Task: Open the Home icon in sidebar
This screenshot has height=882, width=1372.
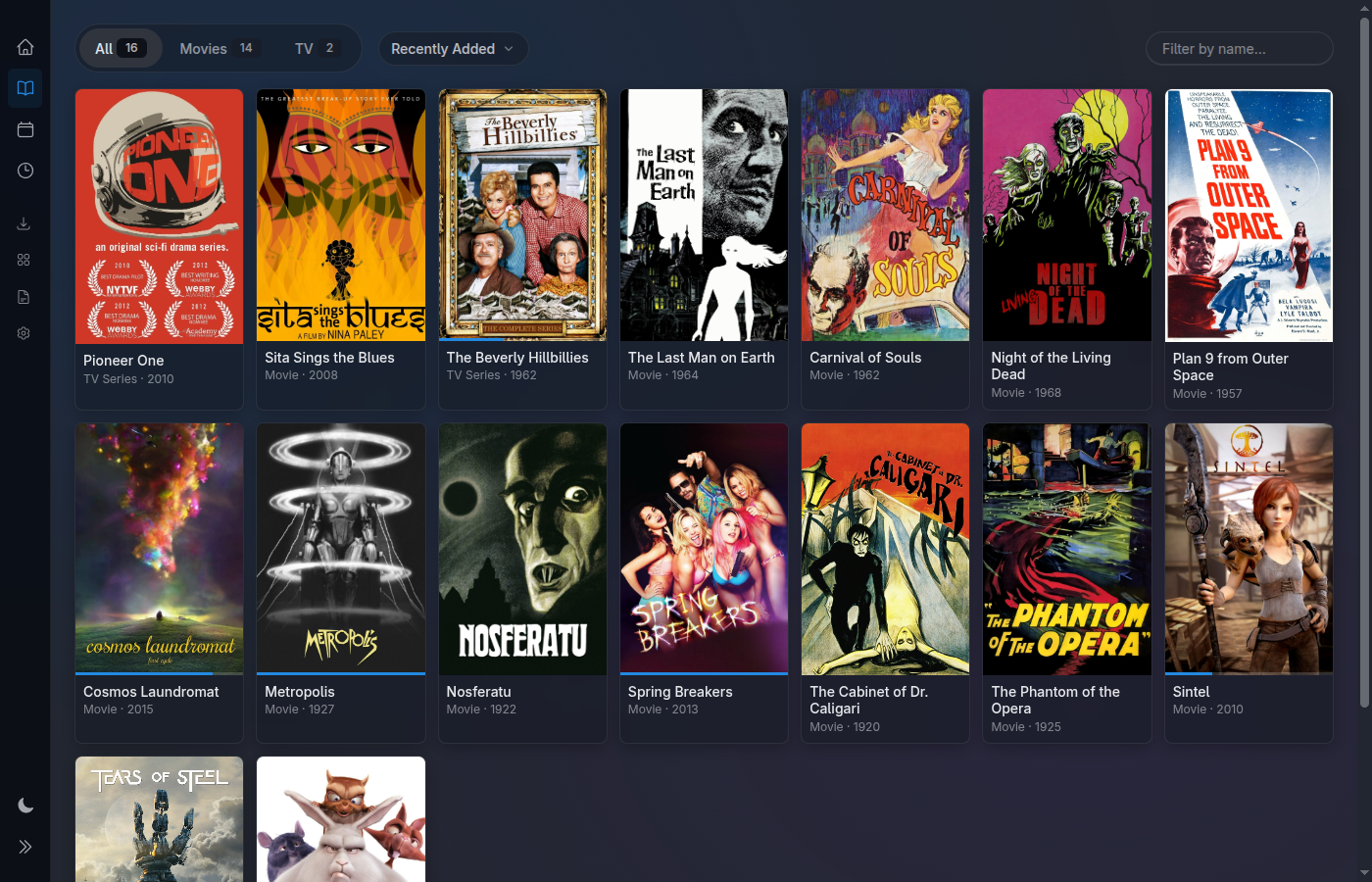Action: pos(25,47)
